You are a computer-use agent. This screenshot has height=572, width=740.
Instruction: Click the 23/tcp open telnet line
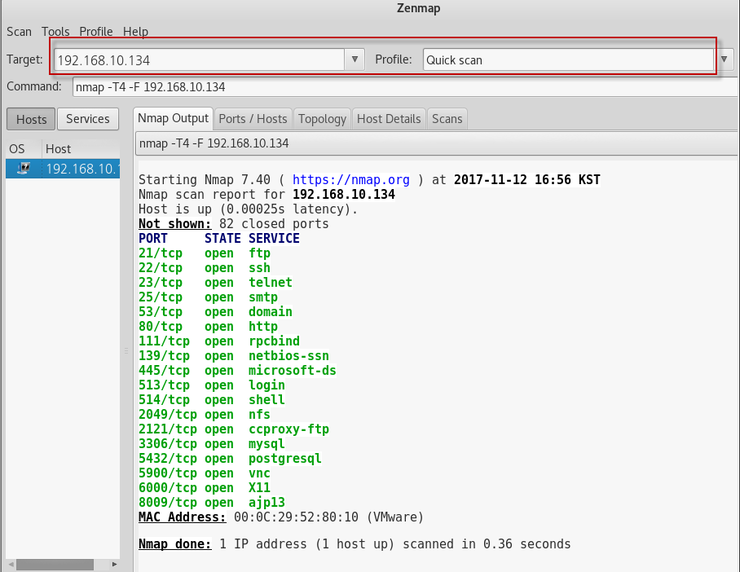(x=215, y=283)
